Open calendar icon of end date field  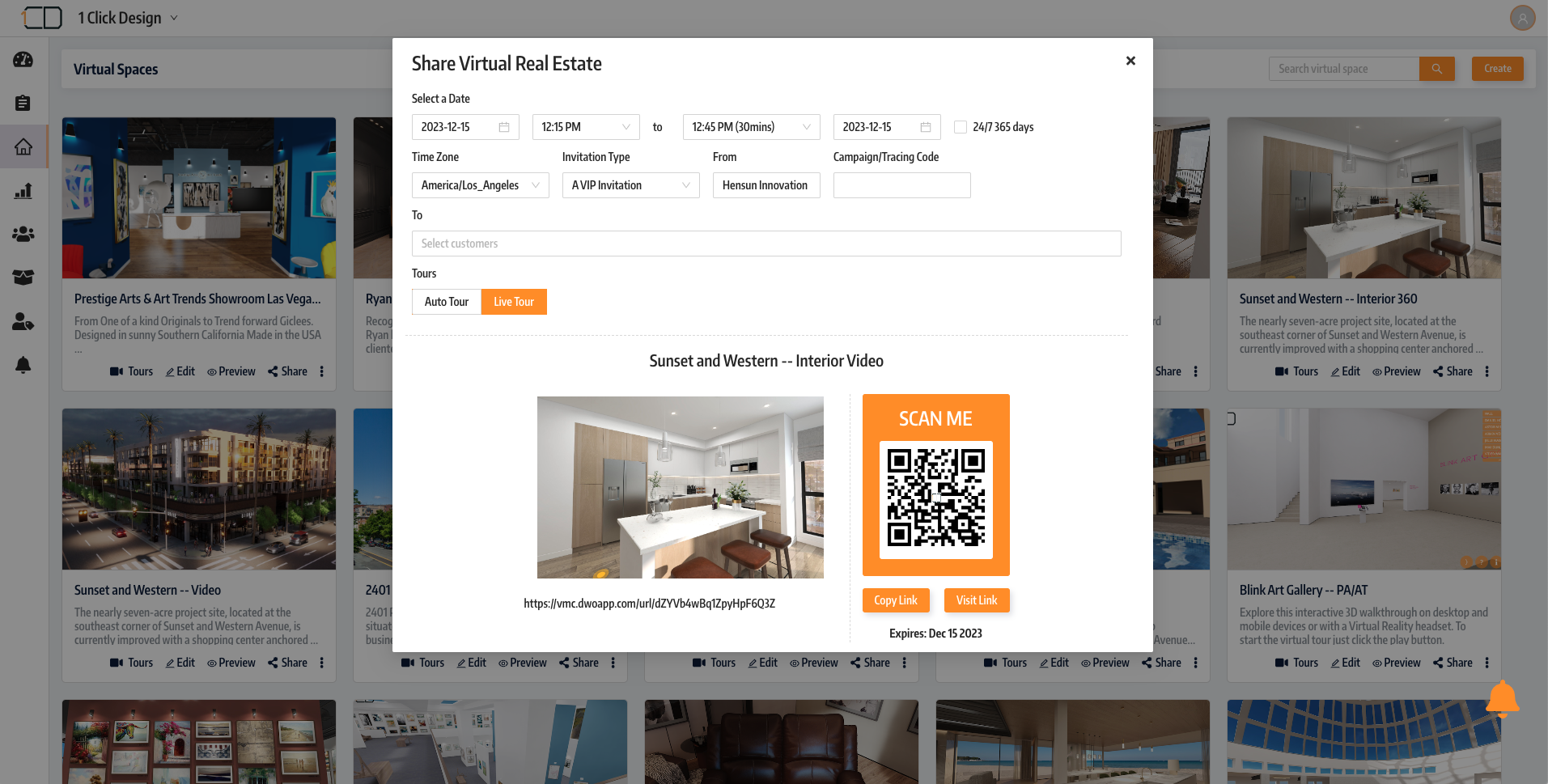[926, 127]
